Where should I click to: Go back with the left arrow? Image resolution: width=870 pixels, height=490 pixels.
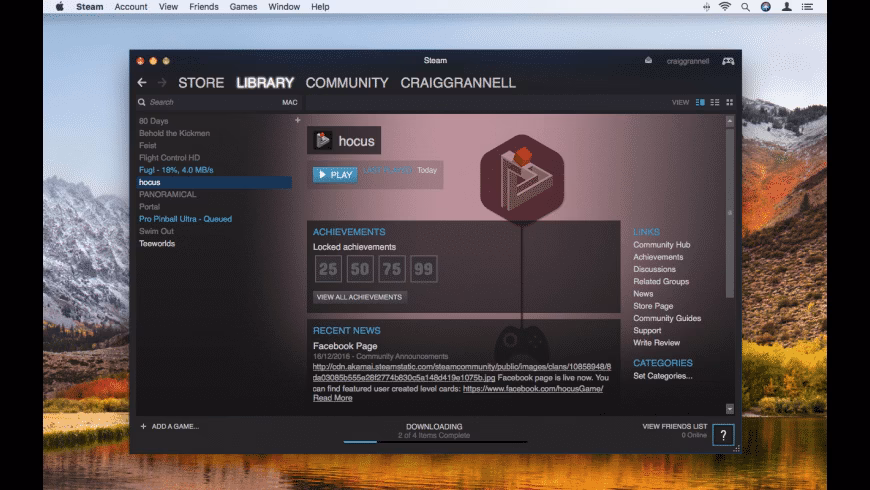tap(142, 83)
